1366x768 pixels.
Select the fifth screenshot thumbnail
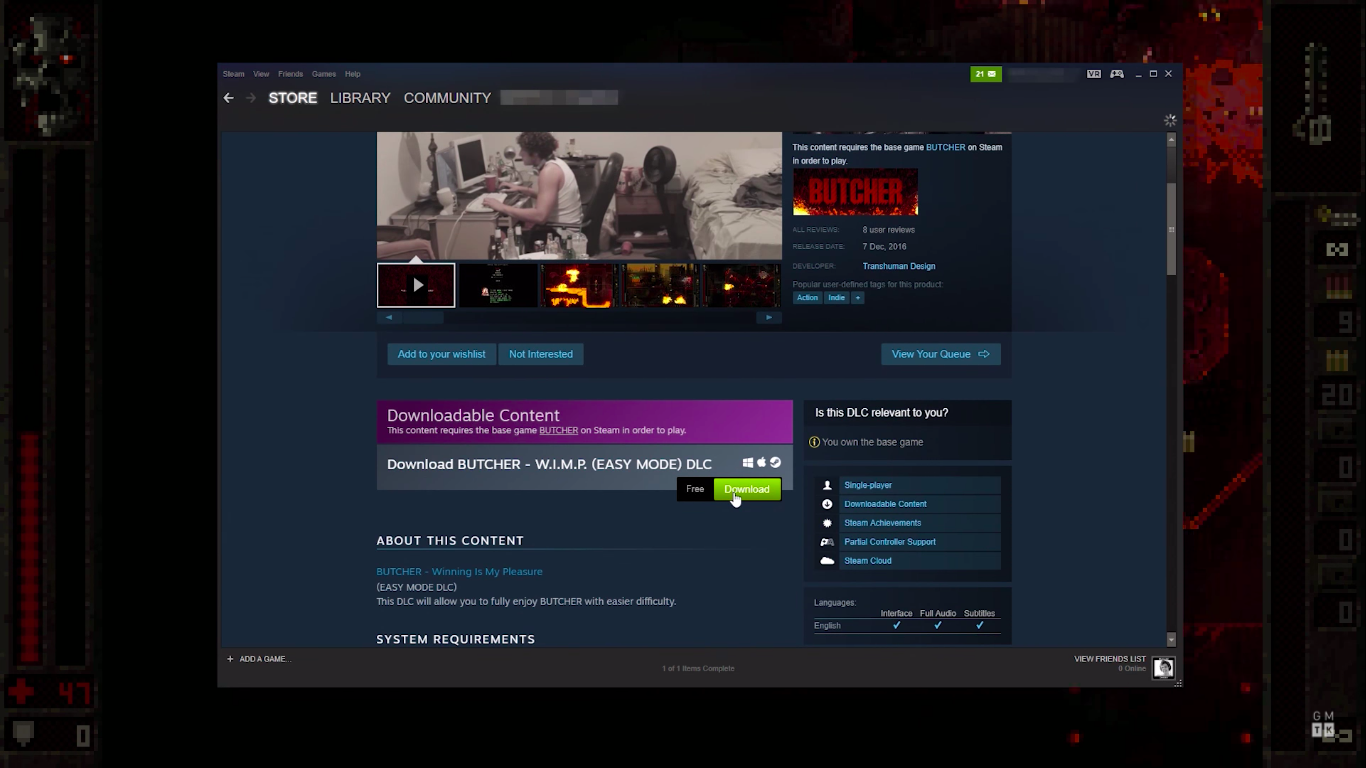[741, 286]
